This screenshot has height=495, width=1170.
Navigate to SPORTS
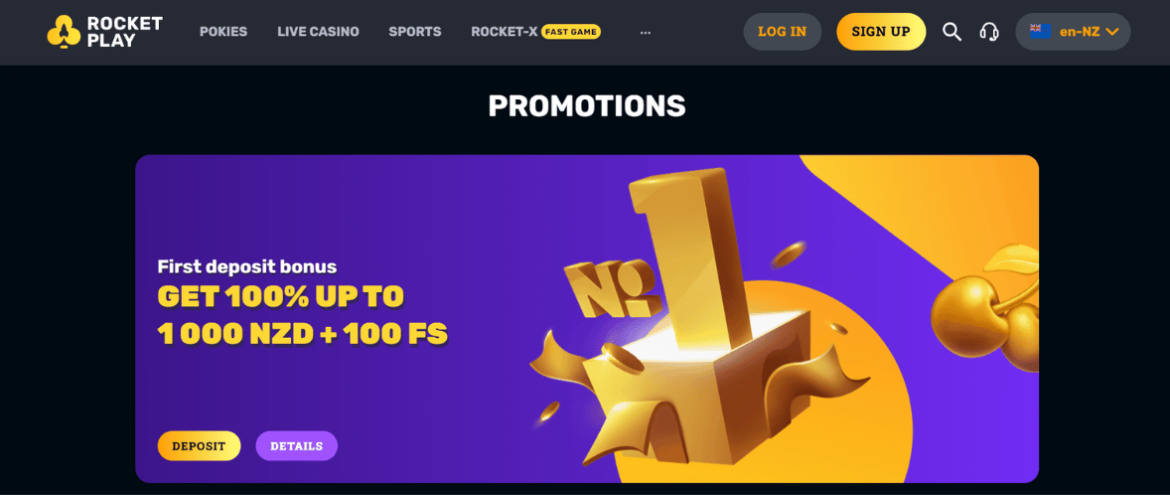click(415, 31)
